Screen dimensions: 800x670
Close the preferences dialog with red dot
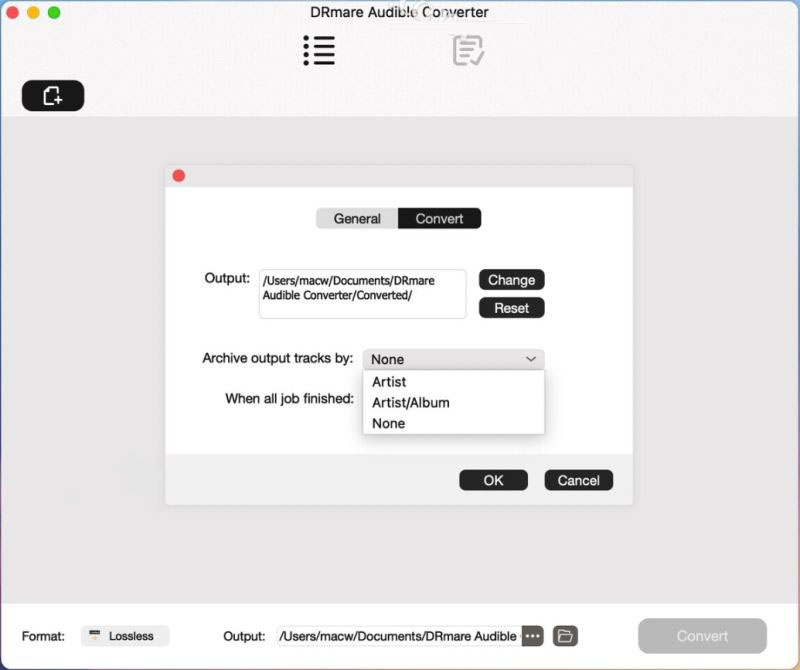179,176
